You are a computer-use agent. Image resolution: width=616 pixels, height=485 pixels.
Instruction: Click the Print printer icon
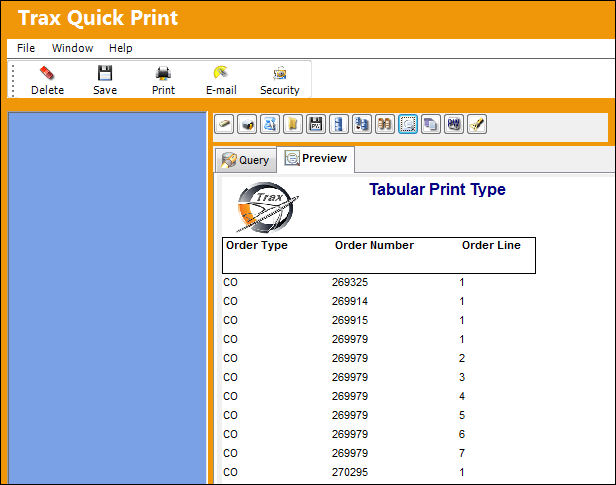point(163,73)
